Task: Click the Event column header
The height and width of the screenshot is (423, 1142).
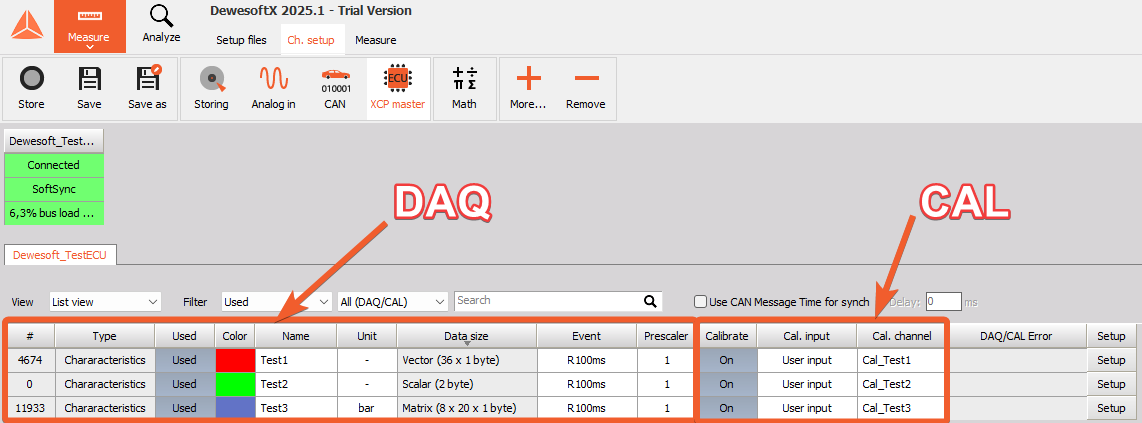Action: (586, 336)
